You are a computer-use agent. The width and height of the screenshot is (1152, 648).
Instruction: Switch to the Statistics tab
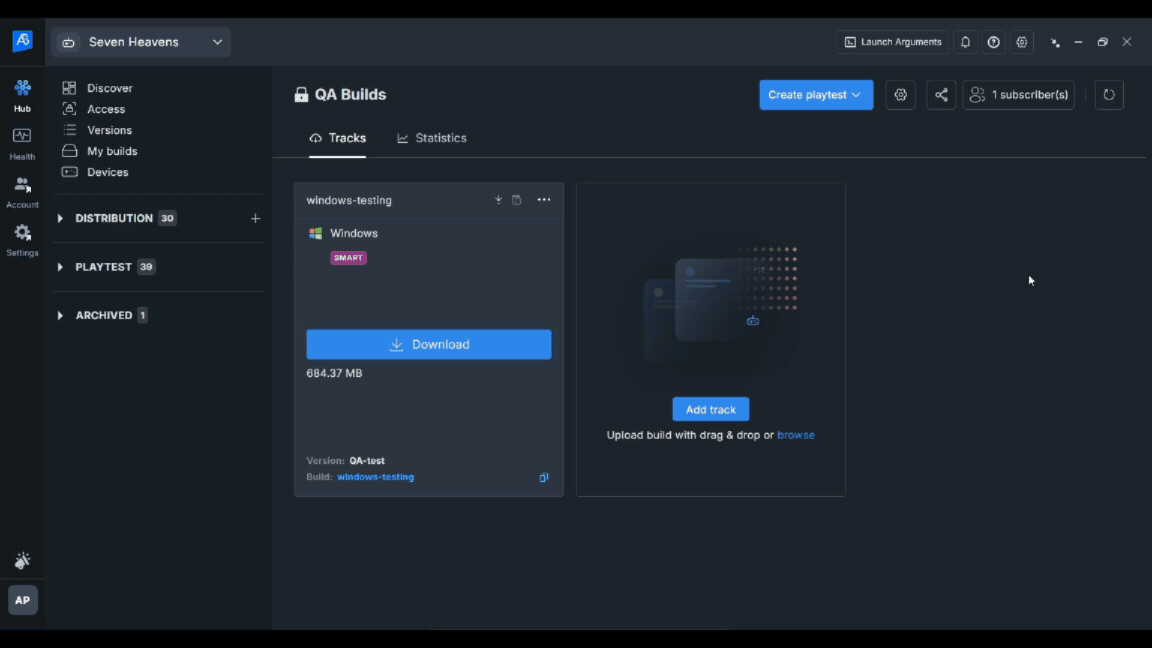click(x=432, y=138)
